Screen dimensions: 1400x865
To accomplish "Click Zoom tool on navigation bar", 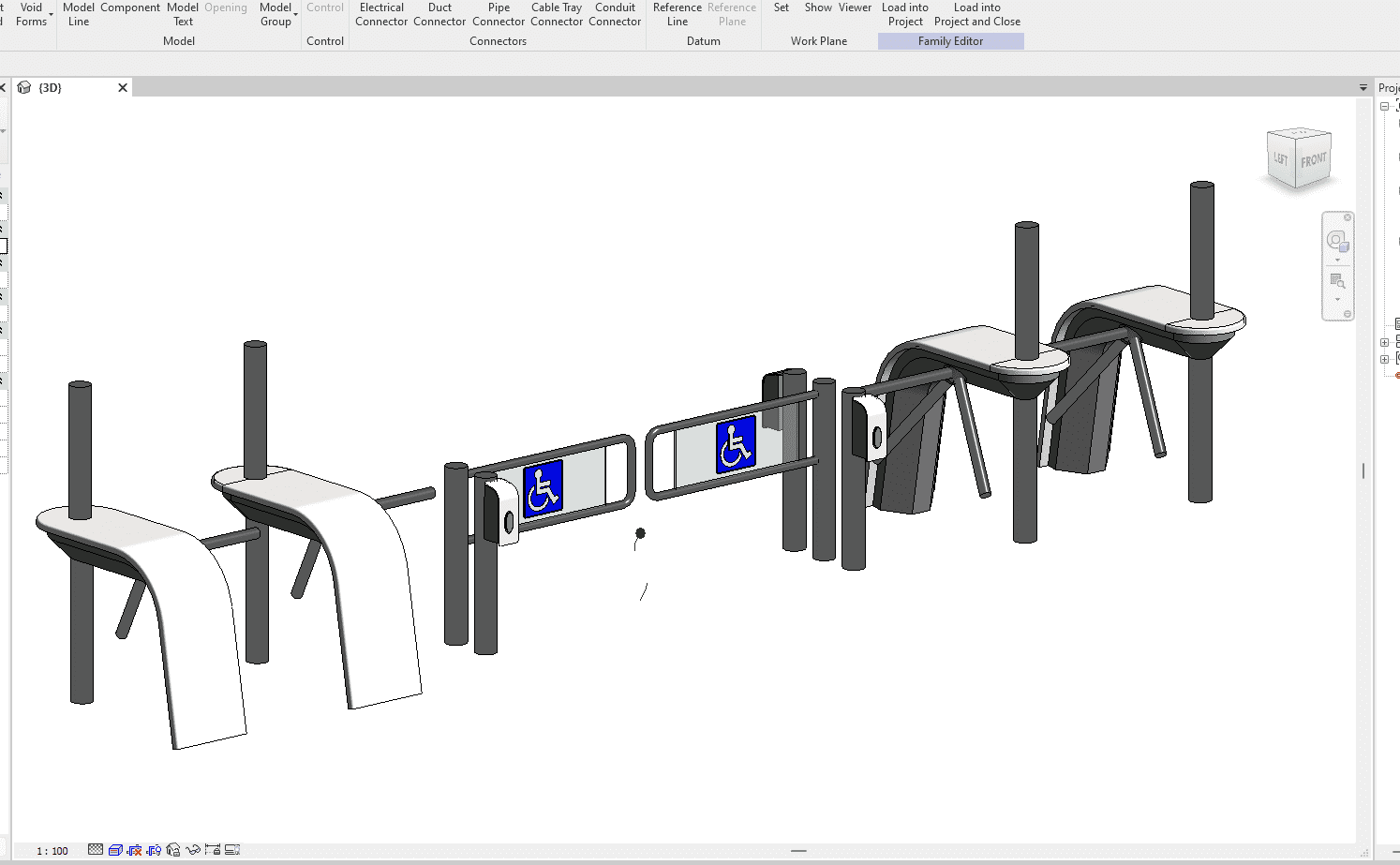I will click(x=1337, y=280).
